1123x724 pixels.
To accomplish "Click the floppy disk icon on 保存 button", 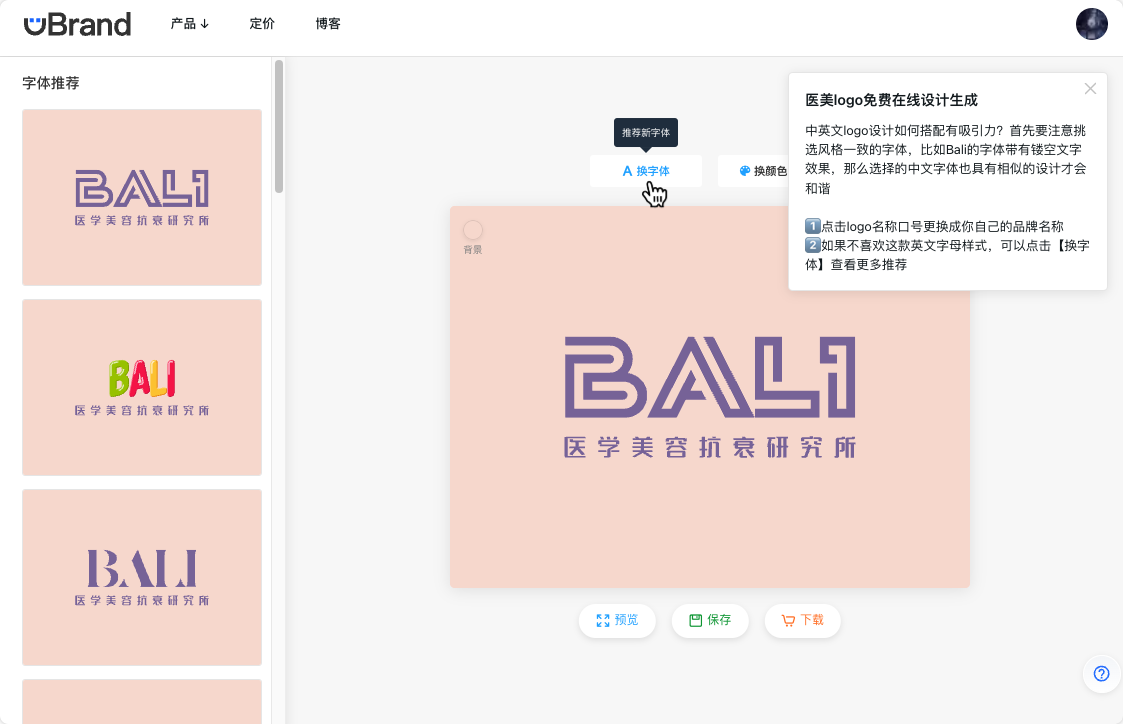I will pyautogui.click(x=695, y=620).
